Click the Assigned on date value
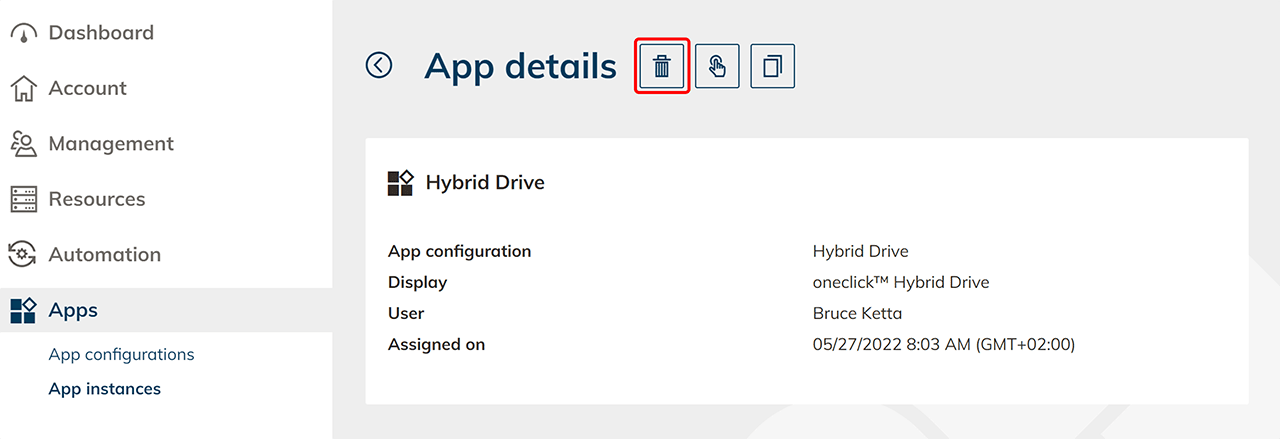 [943, 344]
